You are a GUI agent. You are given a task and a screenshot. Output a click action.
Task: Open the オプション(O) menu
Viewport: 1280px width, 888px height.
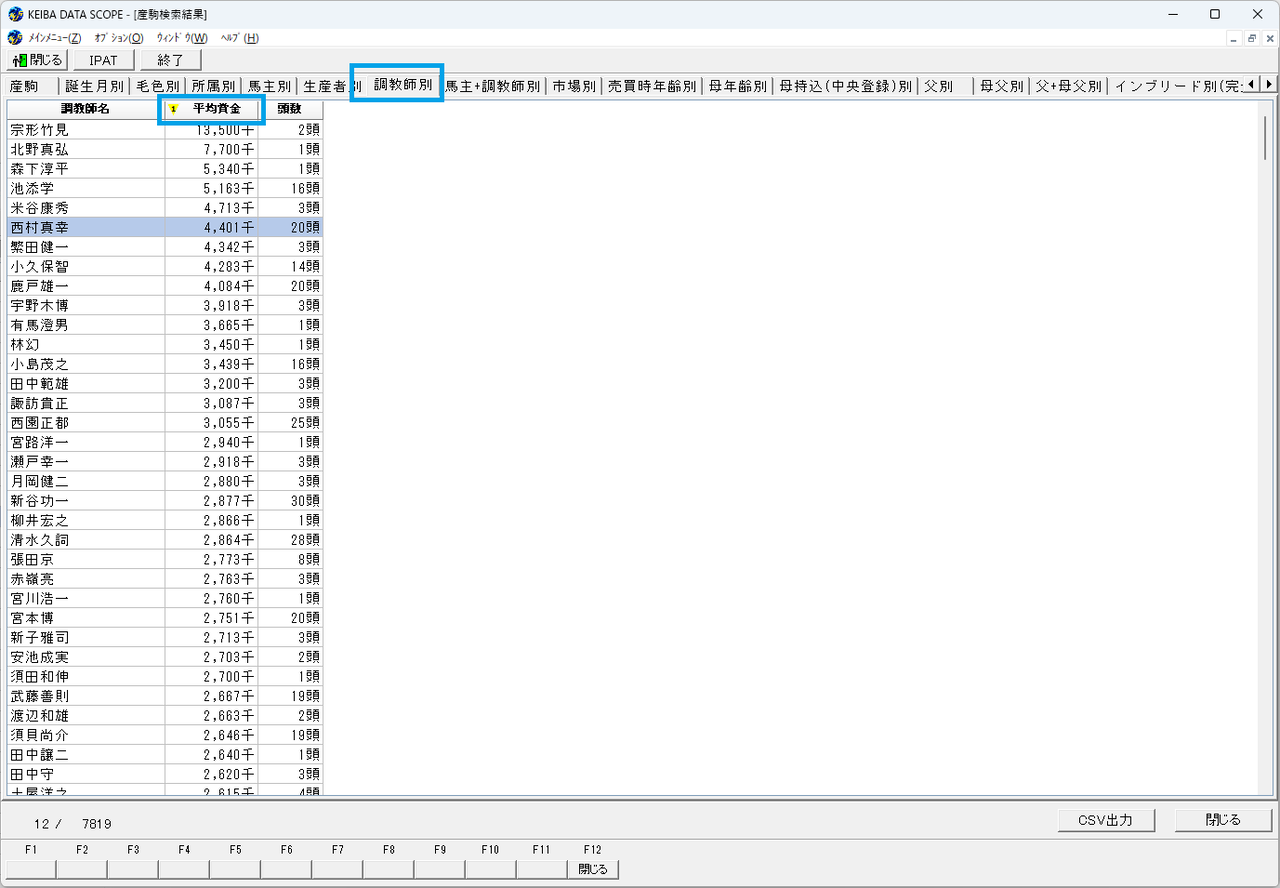pyautogui.click(x=119, y=38)
